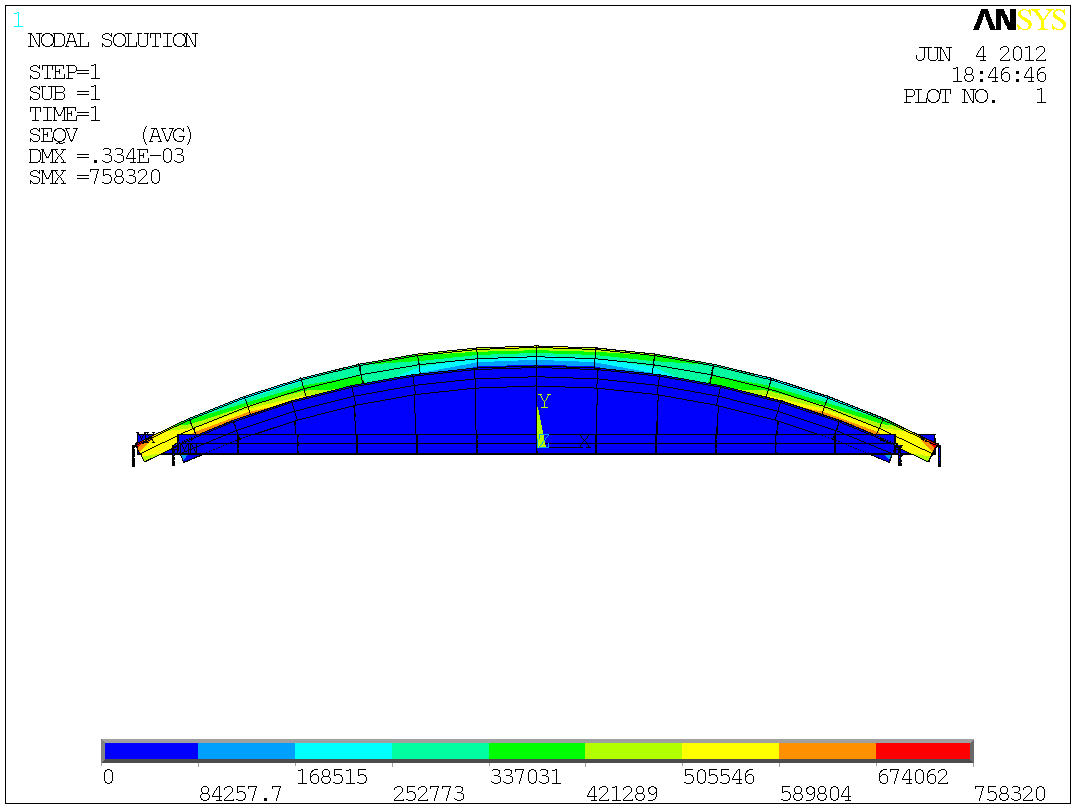Click the 'DMX =.334E-03' value
The image size is (1077, 810).
click(106, 157)
